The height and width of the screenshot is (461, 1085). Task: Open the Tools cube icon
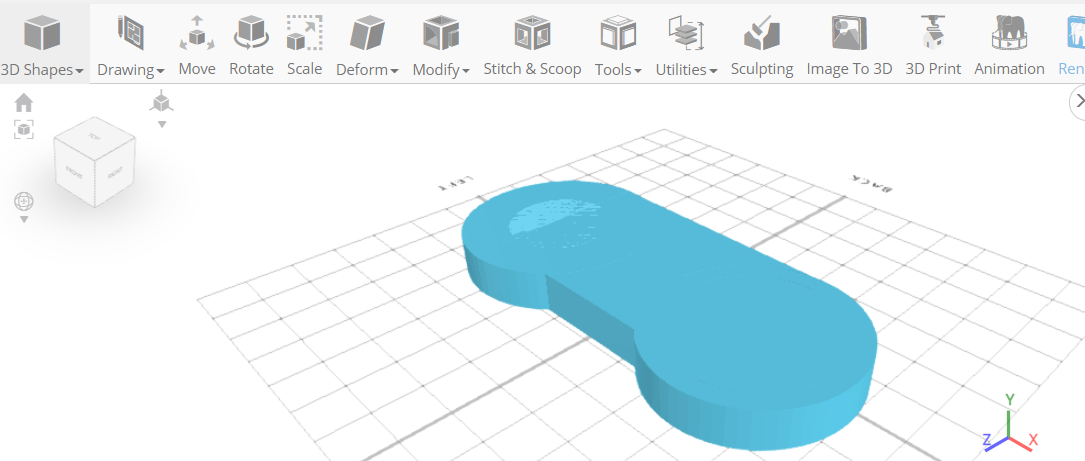[618, 33]
